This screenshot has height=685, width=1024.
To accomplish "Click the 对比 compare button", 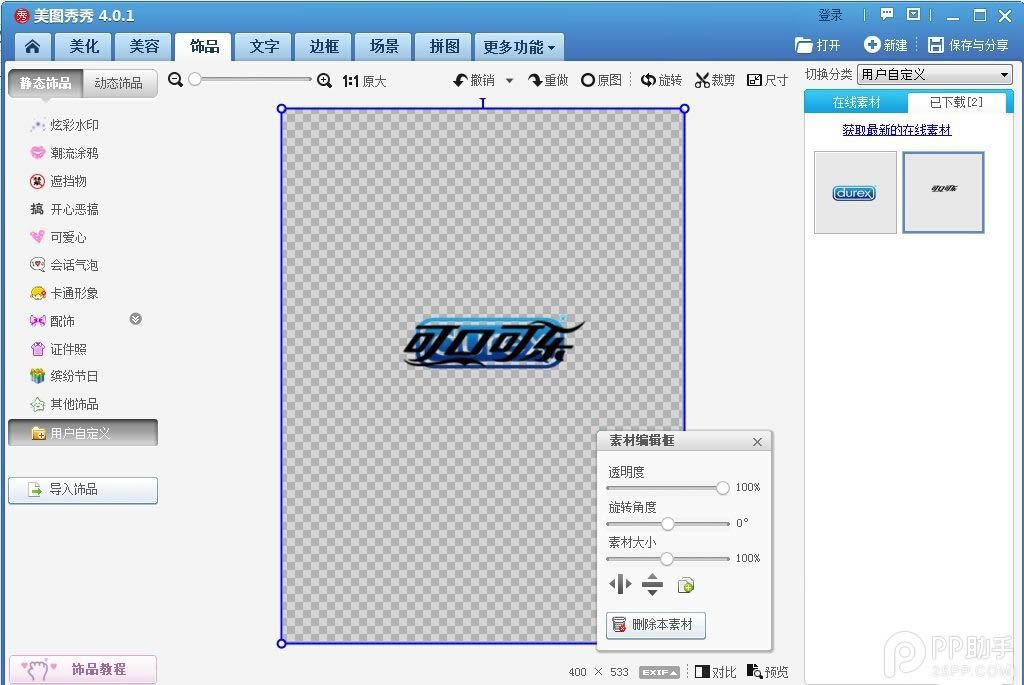I will coord(715,672).
